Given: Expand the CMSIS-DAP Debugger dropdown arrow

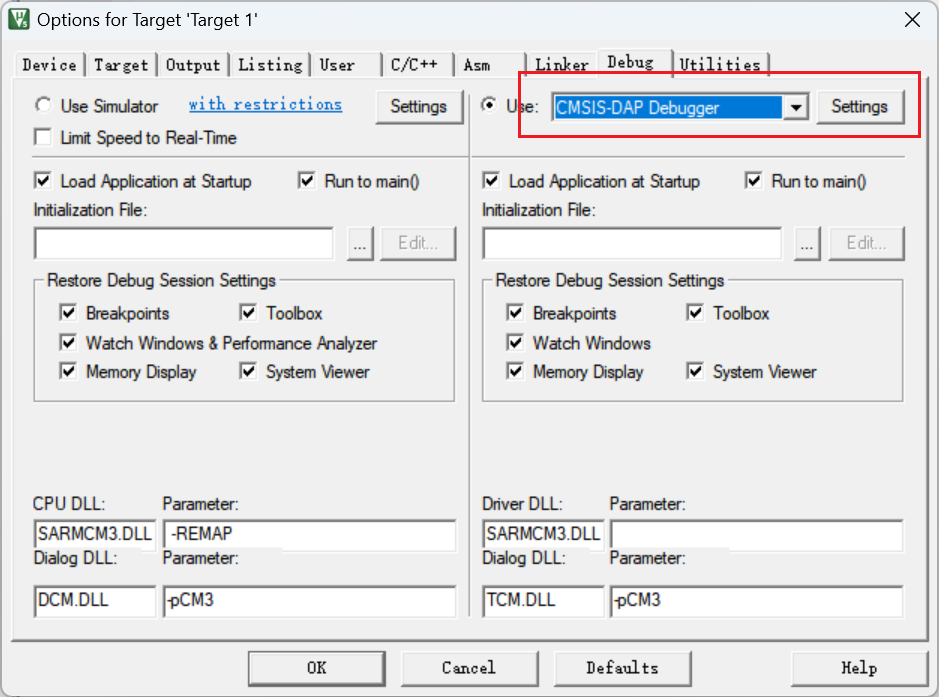Looking at the screenshot, I should [796, 107].
